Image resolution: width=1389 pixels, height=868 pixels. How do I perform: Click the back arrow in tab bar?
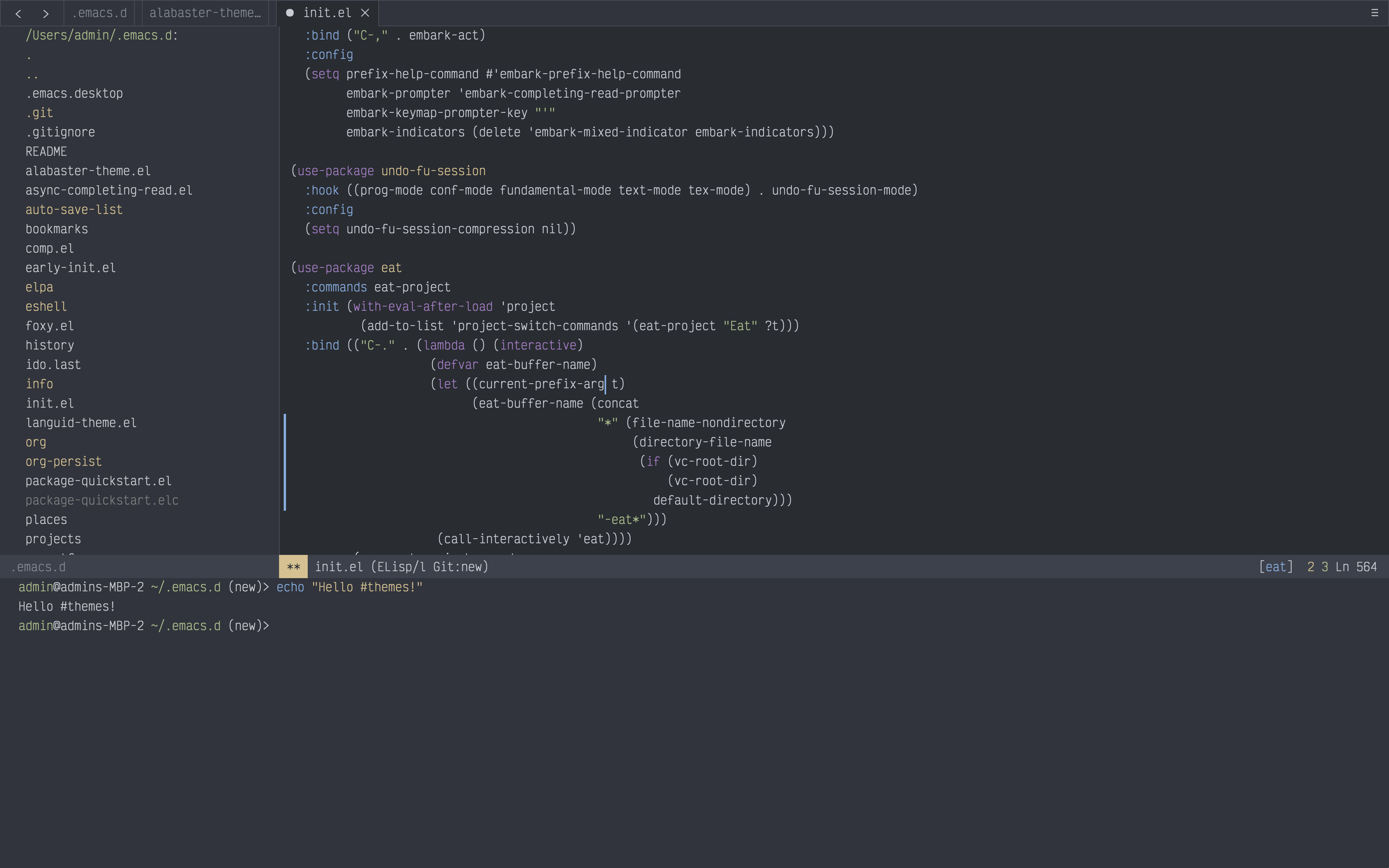pyautogui.click(x=18, y=13)
